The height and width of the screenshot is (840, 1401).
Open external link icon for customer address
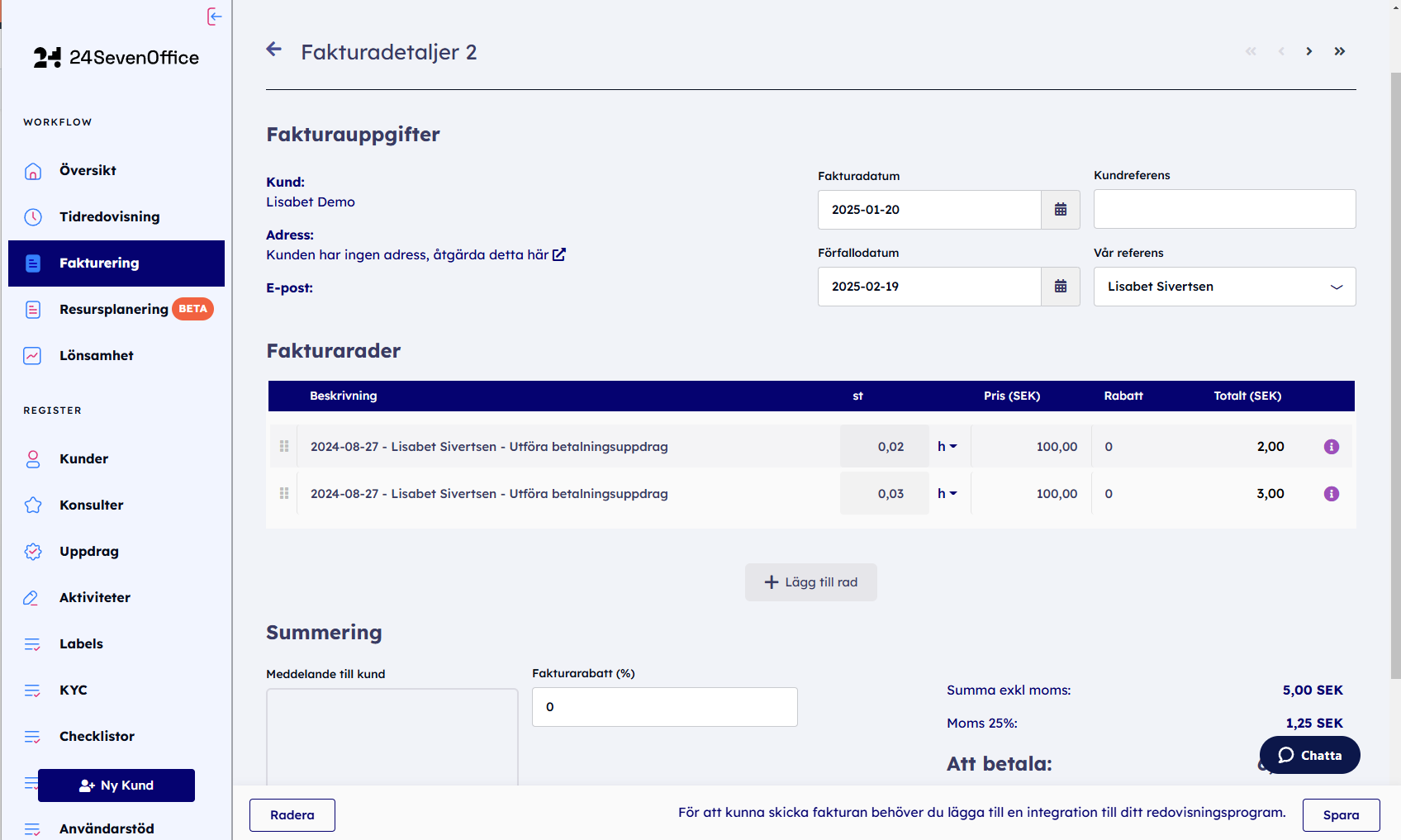tap(559, 254)
